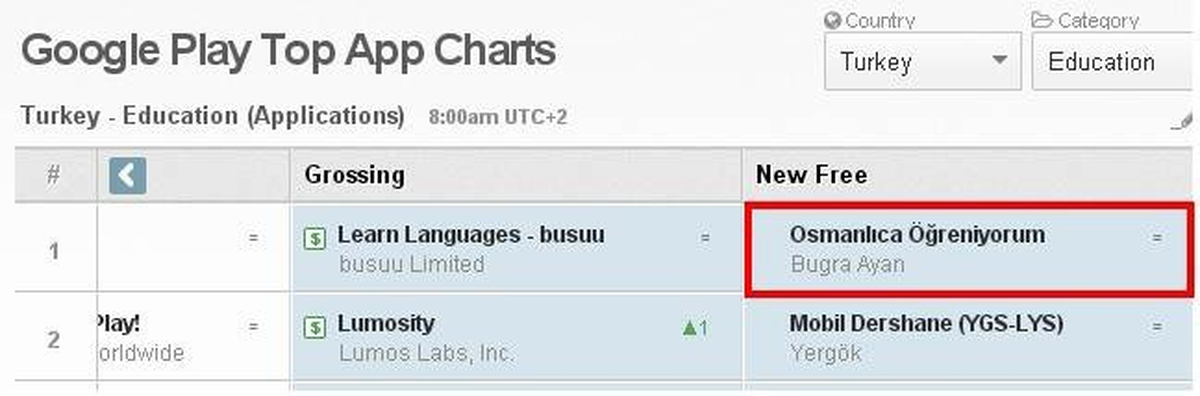This screenshot has width=1200, height=396.
Task: Click the globe icon next to Country
Action: click(x=832, y=20)
